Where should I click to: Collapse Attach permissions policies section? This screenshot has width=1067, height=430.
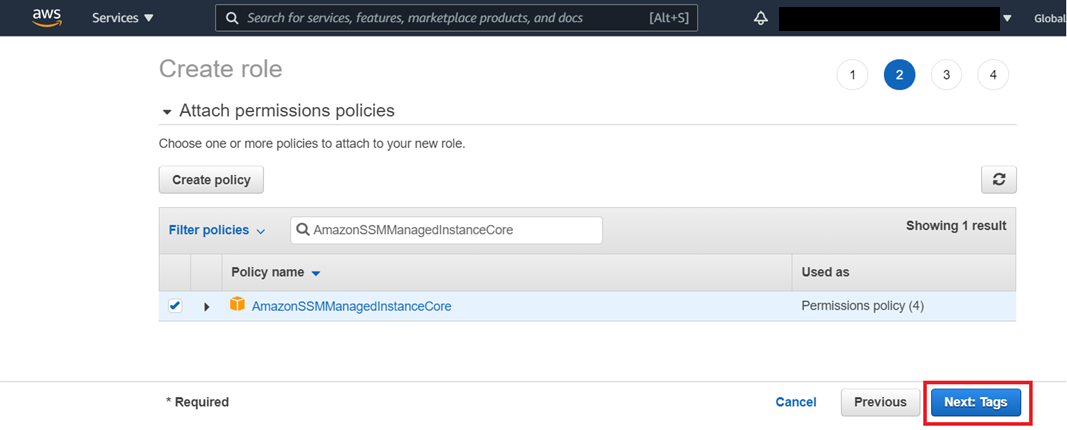tap(167, 112)
